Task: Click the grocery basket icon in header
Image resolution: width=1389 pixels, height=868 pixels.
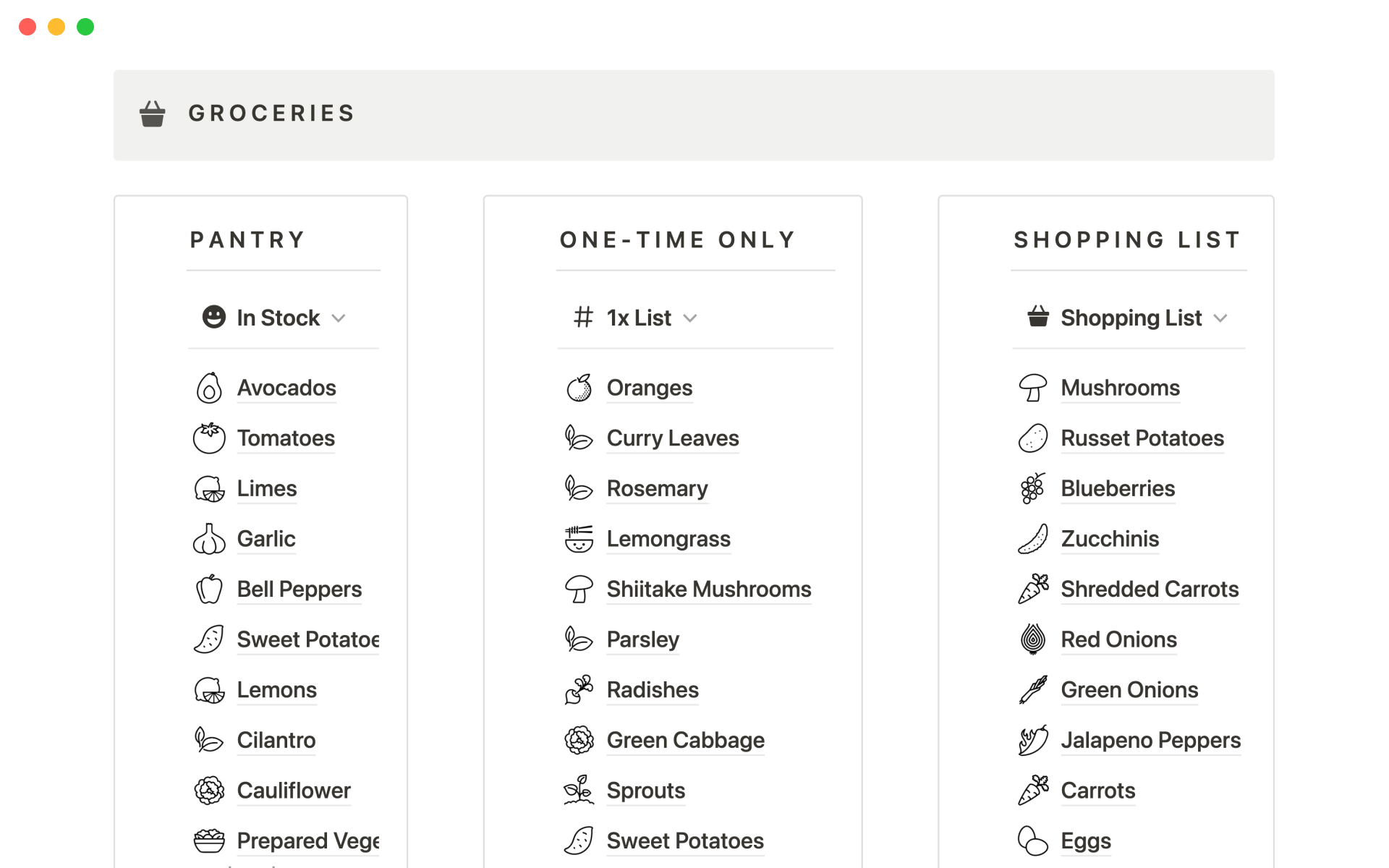Action: click(152, 114)
